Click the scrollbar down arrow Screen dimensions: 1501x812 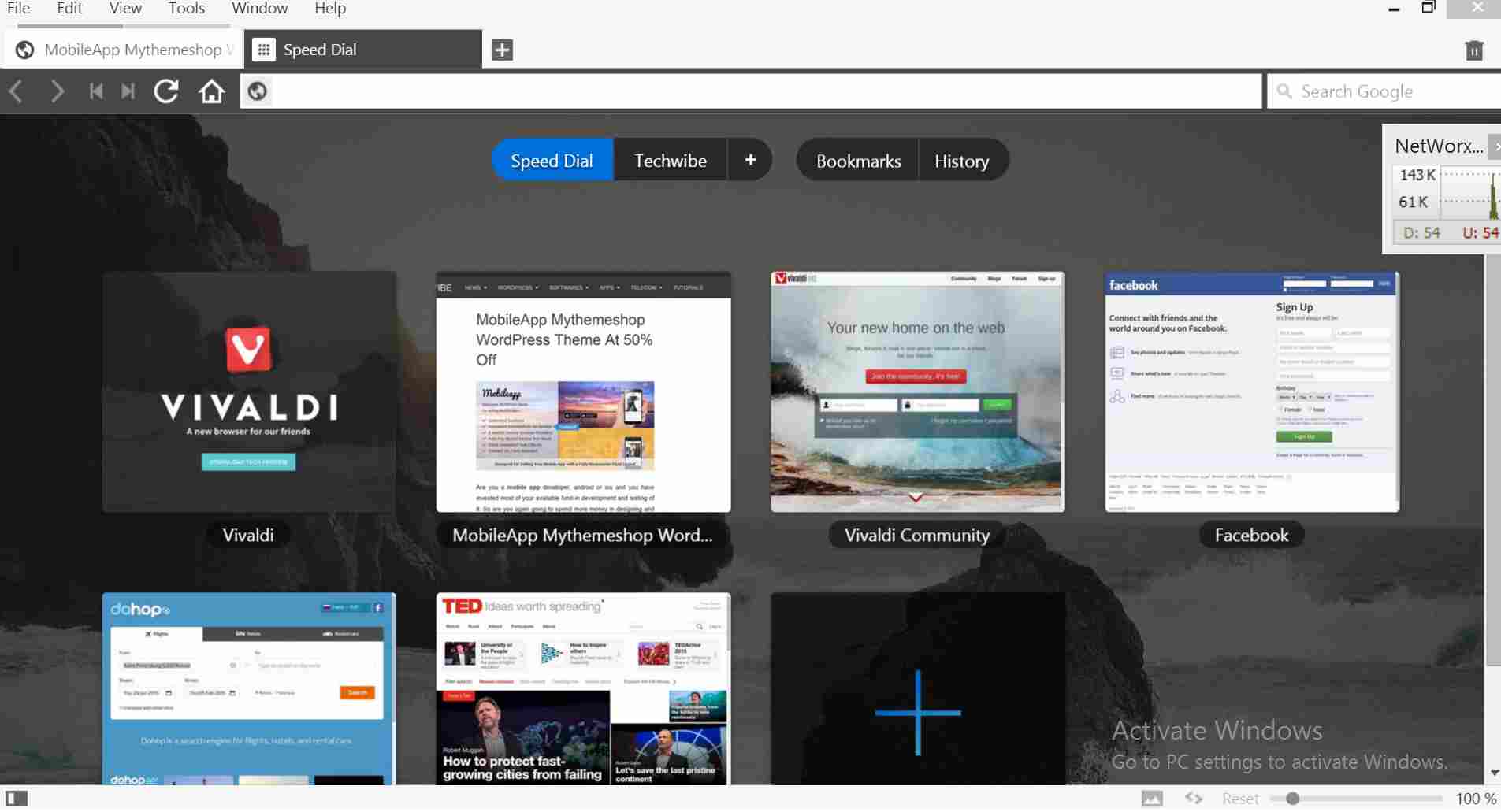coord(1493,773)
